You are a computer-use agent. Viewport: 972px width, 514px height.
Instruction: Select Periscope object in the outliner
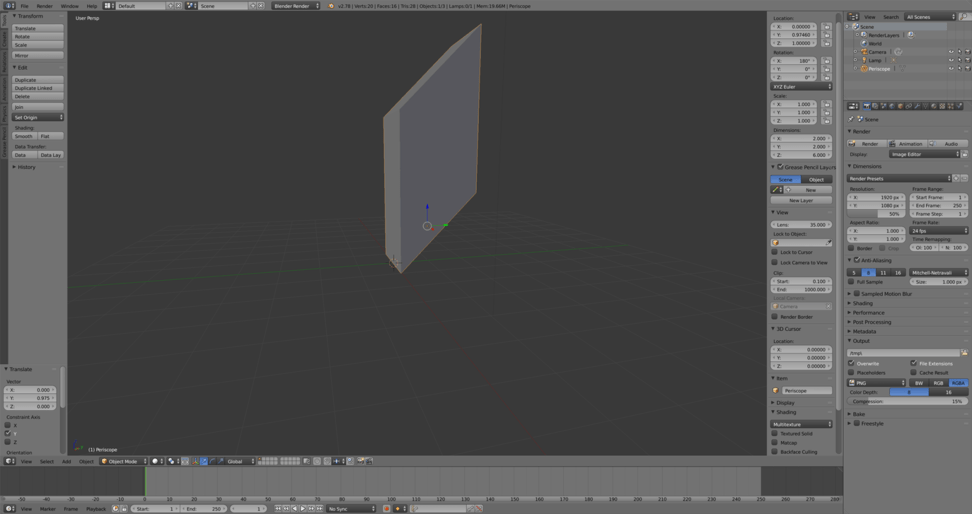tap(879, 69)
